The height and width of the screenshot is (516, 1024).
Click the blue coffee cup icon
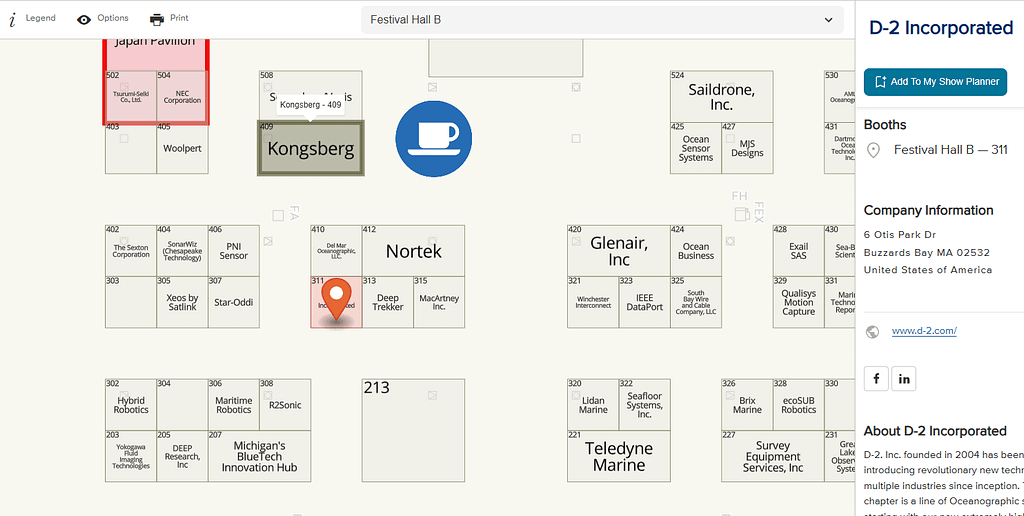click(434, 138)
